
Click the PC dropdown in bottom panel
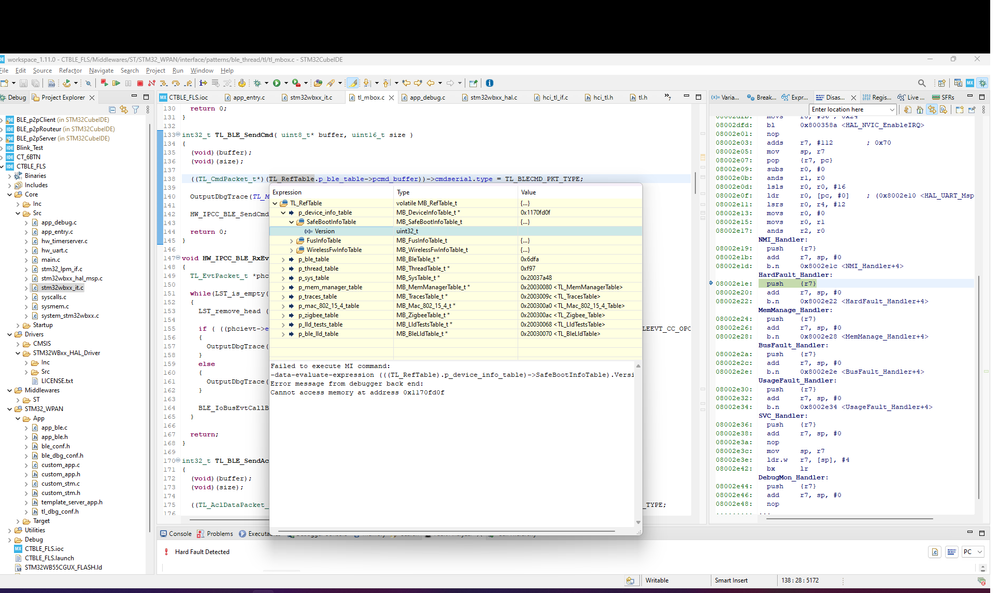point(973,552)
